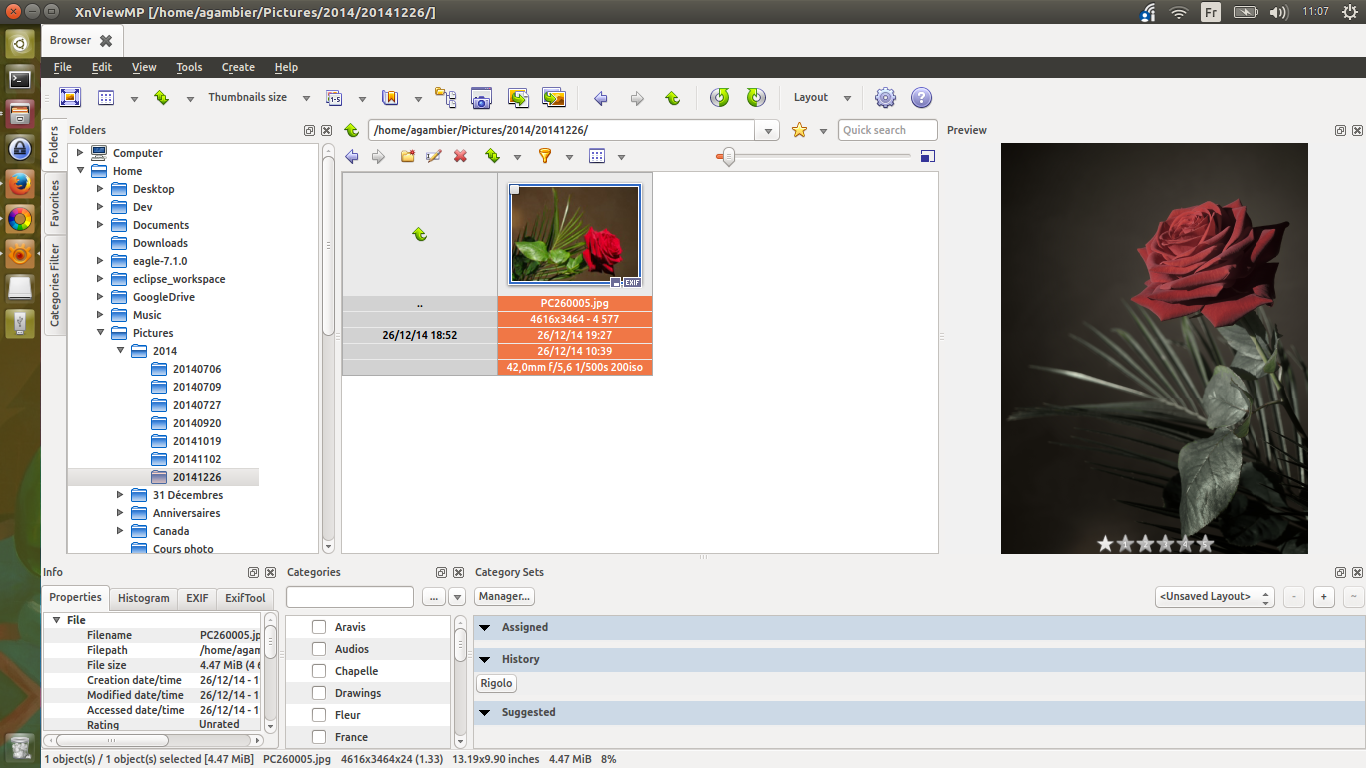Collapse the 2014 folder in tree
The width and height of the screenshot is (1366, 768).
[120, 351]
